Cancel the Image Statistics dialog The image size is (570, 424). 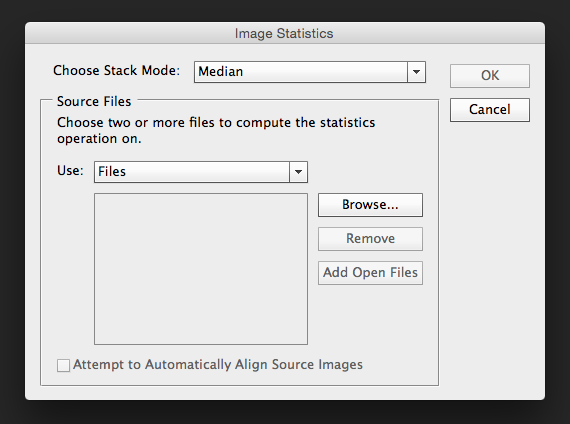pyautogui.click(x=490, y=110)
